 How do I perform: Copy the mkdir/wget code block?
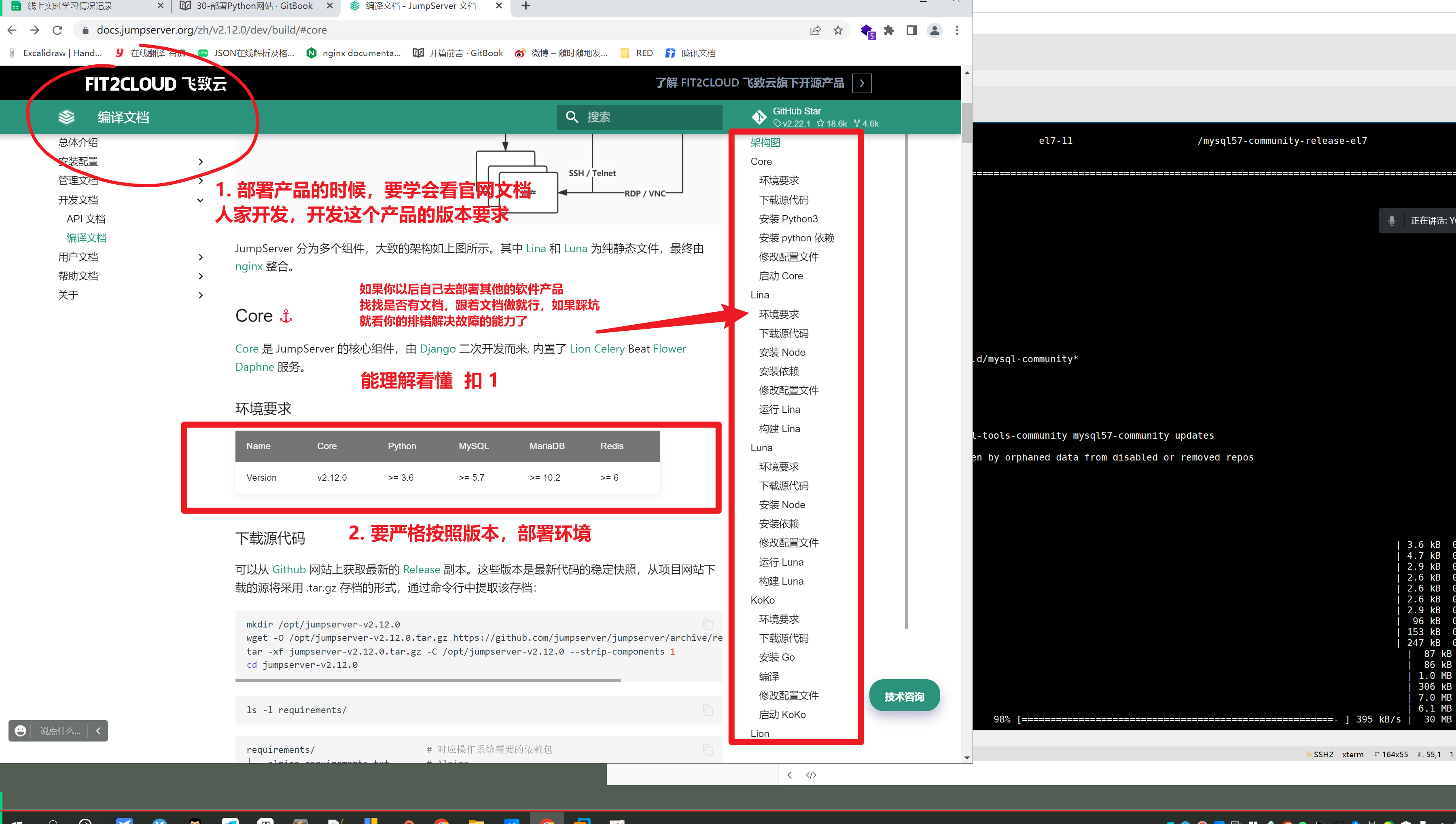tap(708, 624)
